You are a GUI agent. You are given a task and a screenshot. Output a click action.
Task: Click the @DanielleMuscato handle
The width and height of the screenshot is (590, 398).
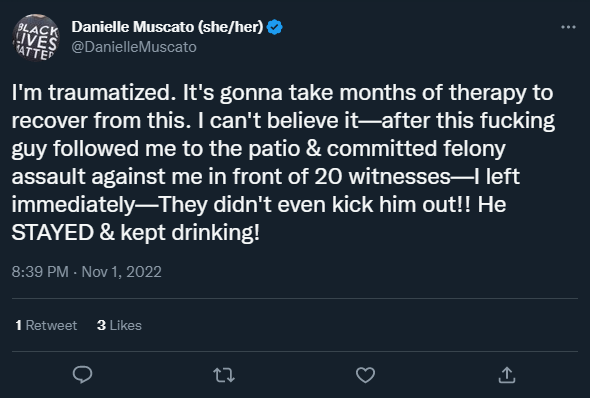coord(134,47)
